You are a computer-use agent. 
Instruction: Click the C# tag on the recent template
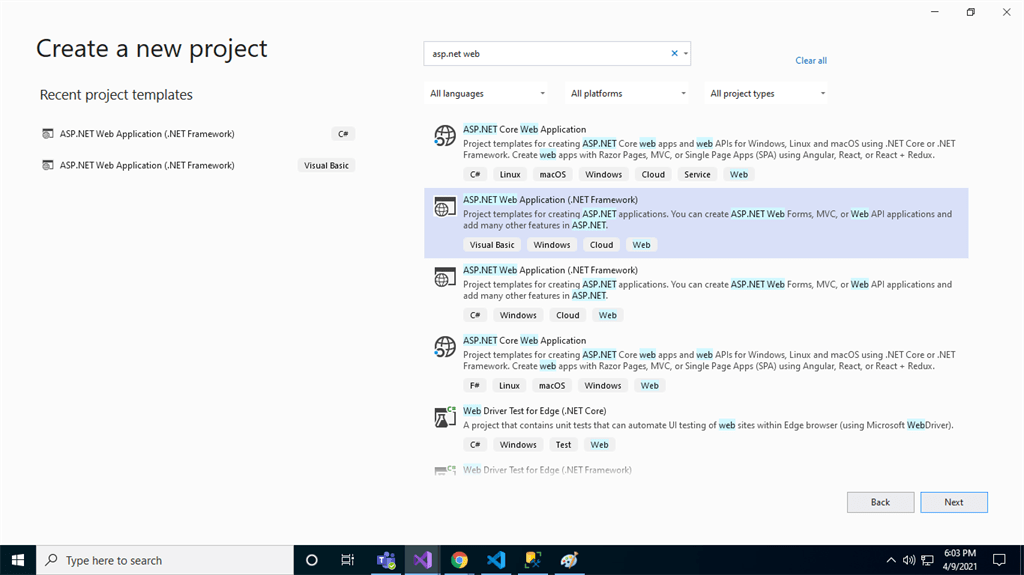(x=343, y=134)
